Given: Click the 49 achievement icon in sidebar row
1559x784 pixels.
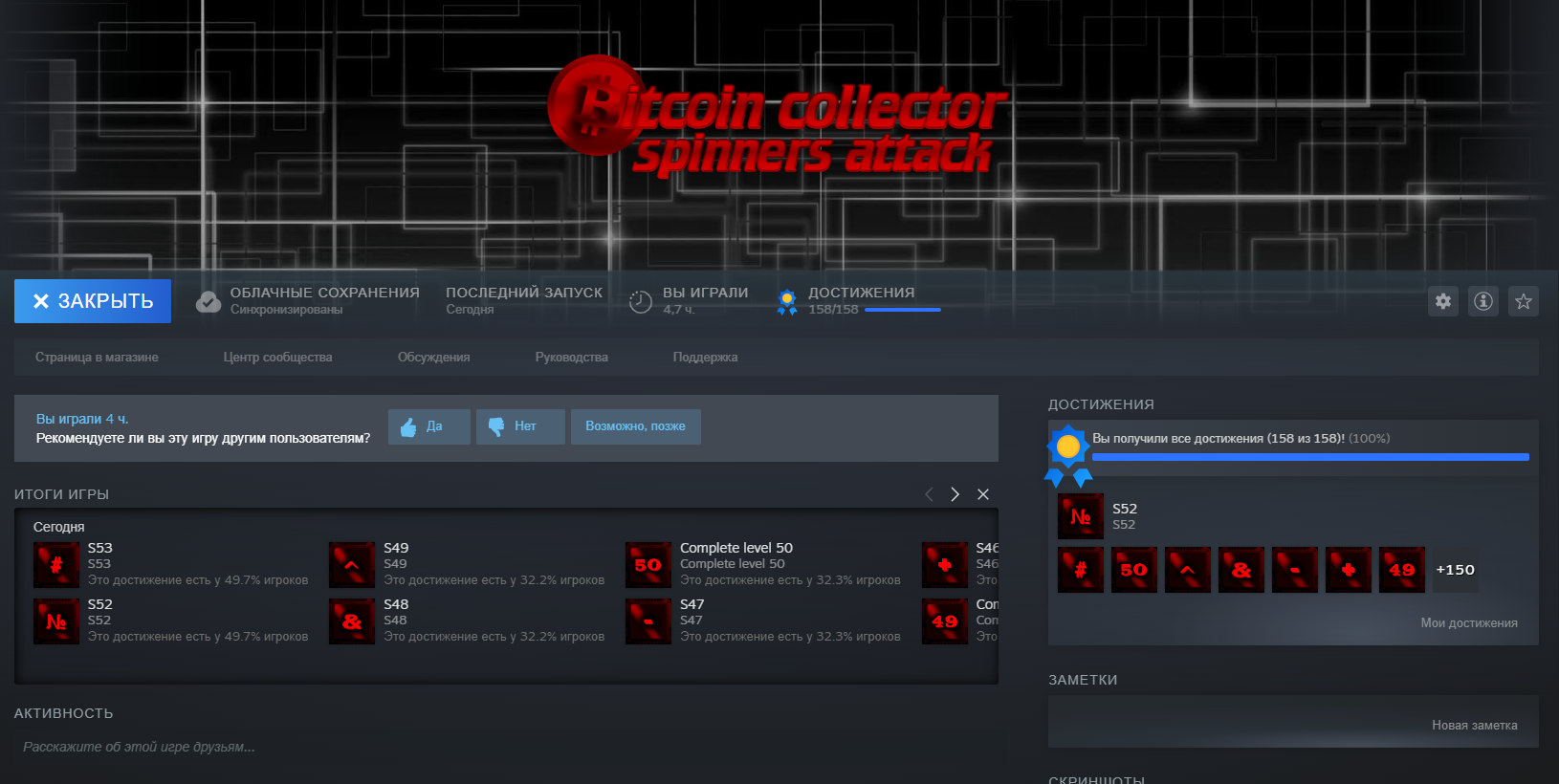Looking at the screenshot, I should (1402, 570).
